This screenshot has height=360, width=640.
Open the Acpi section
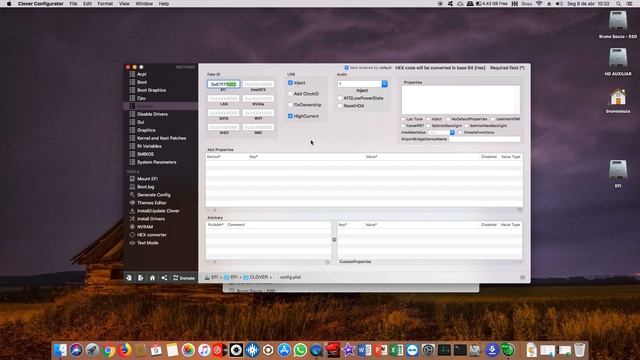click(142, 74)
